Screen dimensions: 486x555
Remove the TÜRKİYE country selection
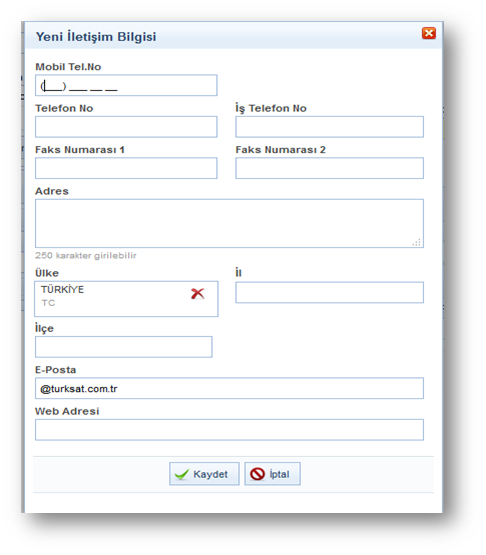(198, 293)
